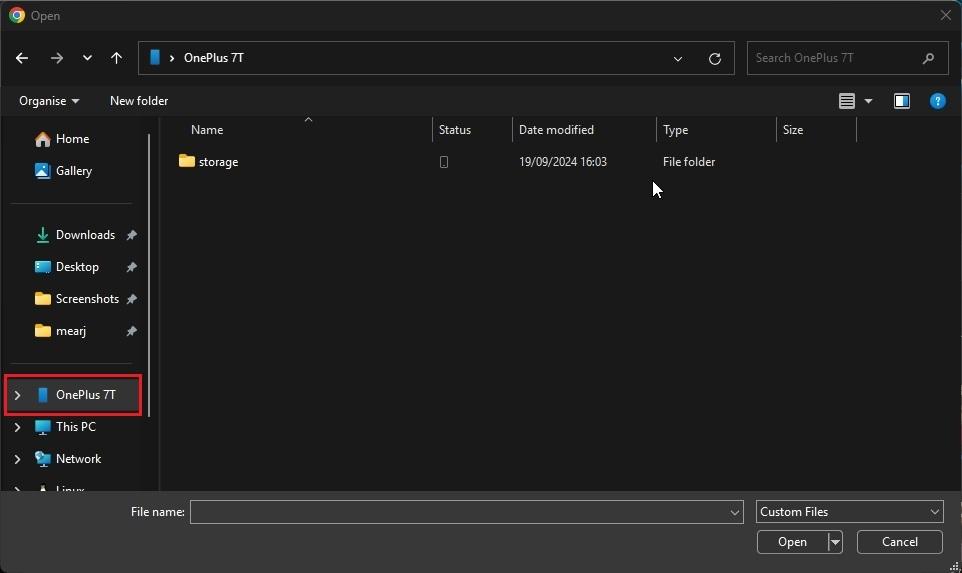The height and width of the screenshot is (573, 962).
Task: Open the Organise menu
Action: tap(49, 101)
